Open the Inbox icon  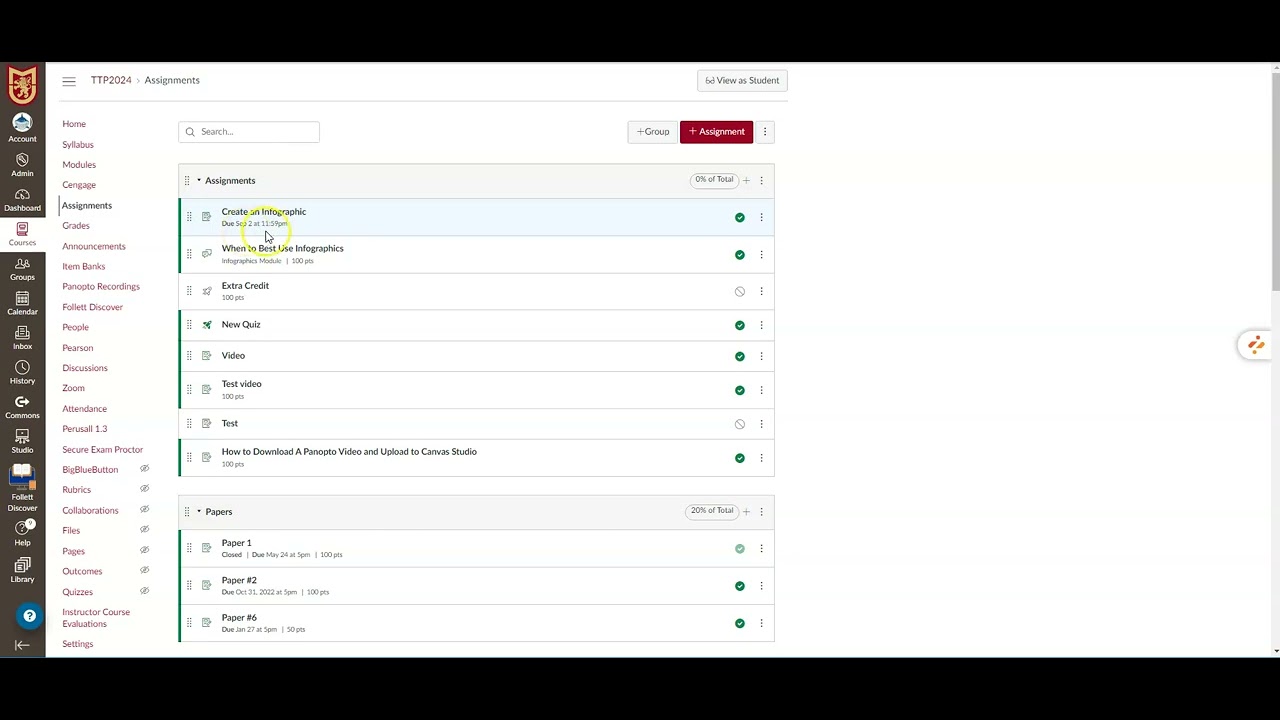point(22,338)
